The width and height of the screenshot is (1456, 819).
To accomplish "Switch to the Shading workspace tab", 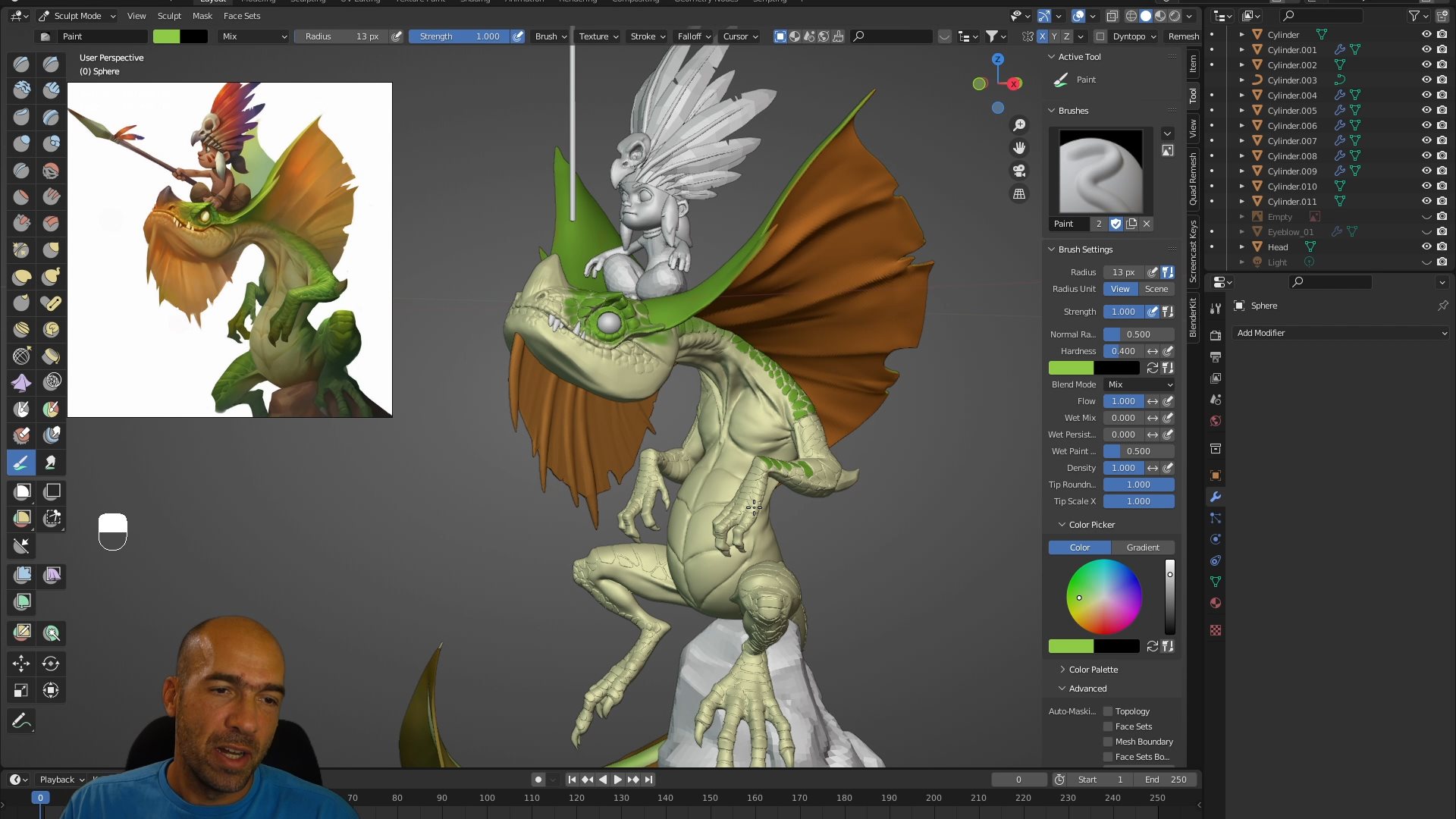I will pyautogui.click(x=475, y=2).
